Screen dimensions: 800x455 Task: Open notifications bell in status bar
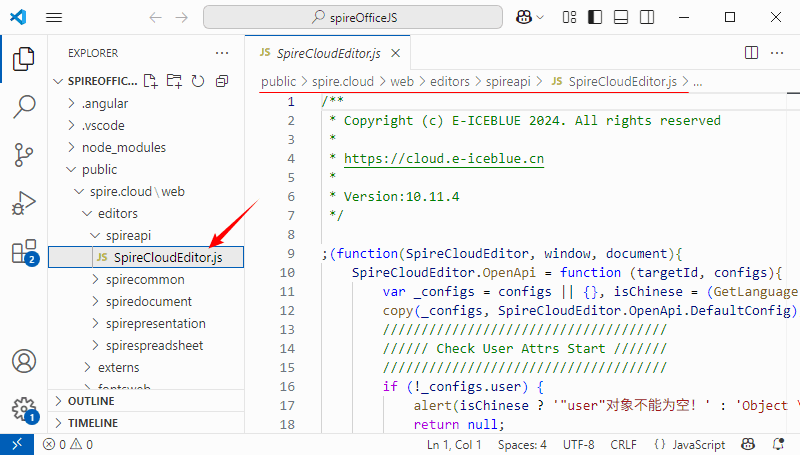pyautogui.click(x=779, y=444)
